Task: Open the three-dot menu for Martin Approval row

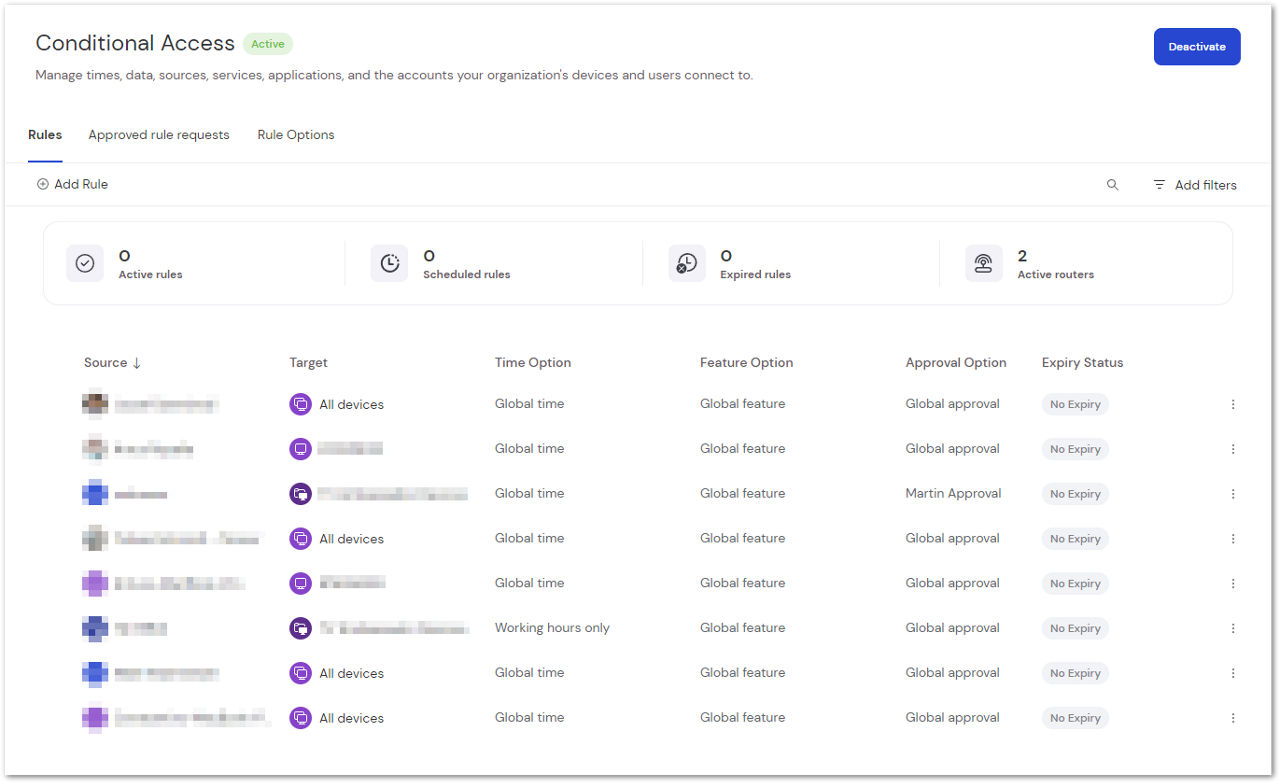Action: (1233, 494)
